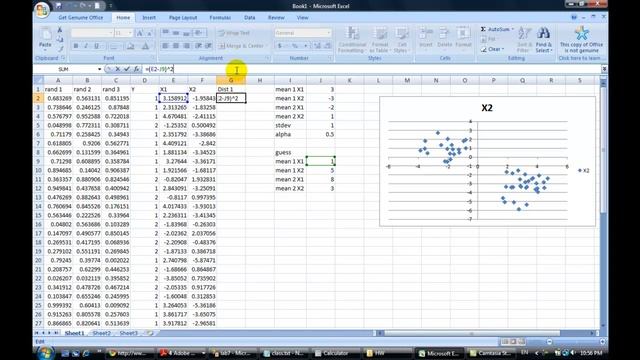Click the X2 chart title
Image resolution: width=640 pixels, height=360 pixels.
(487, 108)
